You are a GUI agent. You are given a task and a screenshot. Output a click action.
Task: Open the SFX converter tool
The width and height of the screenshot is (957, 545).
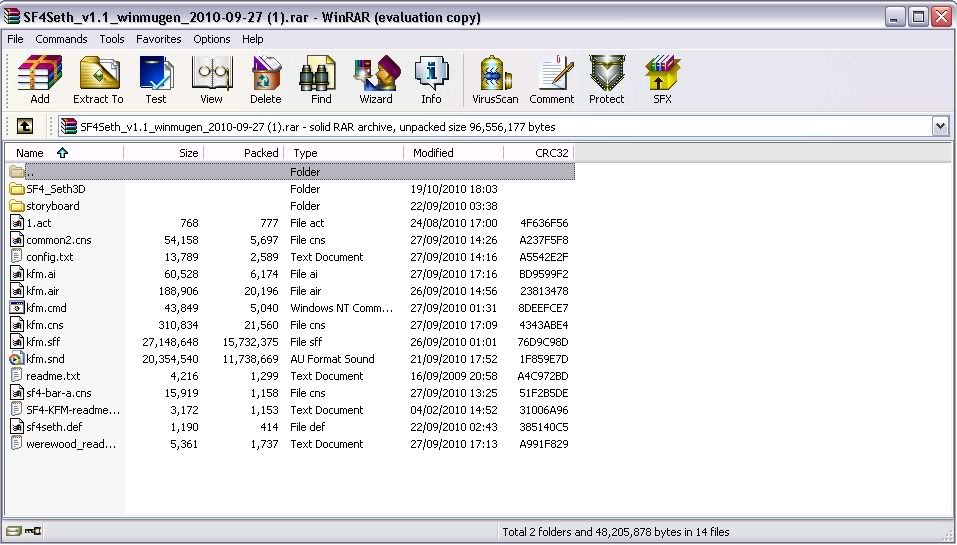coord(662,79)
